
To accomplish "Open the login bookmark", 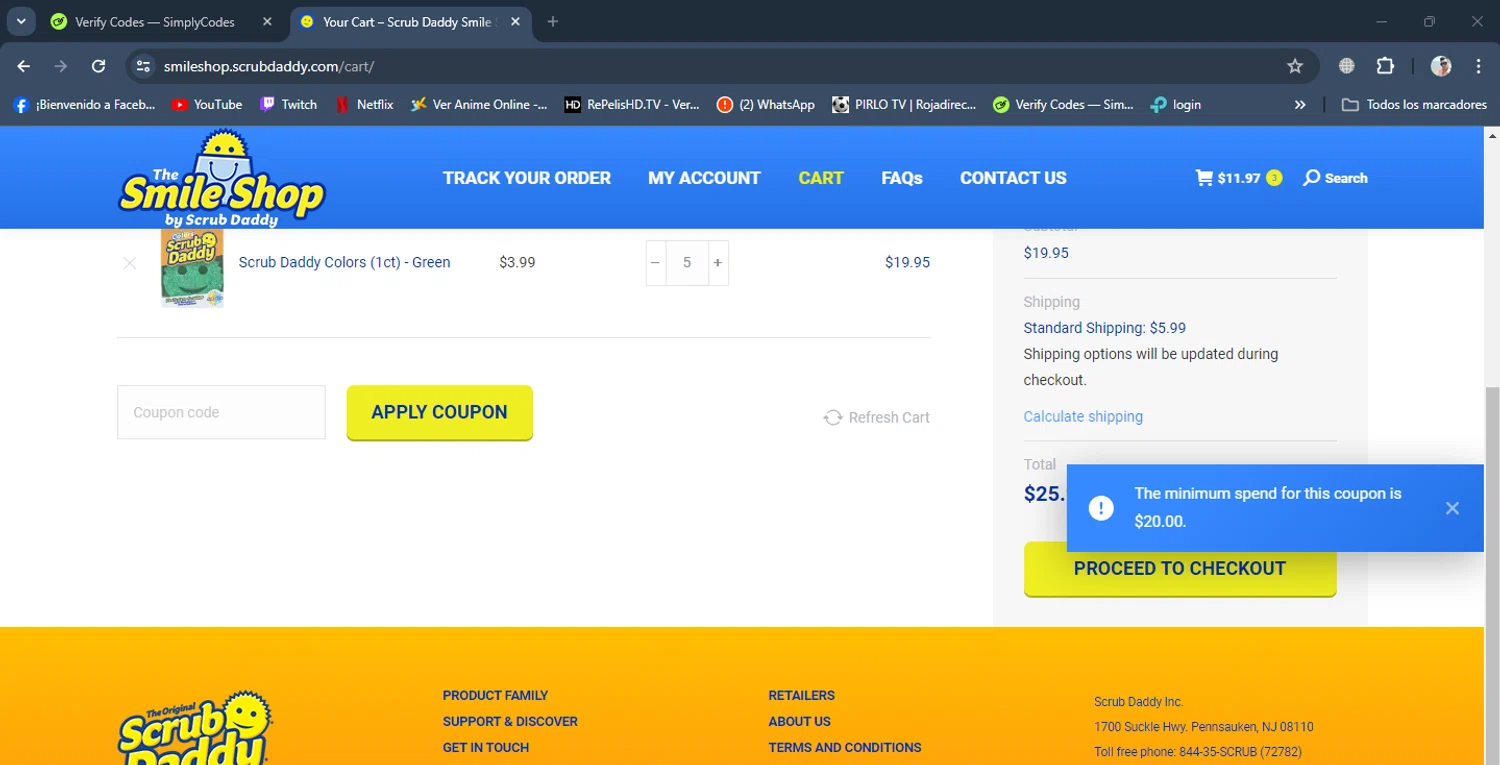I will coord(1176,104).
